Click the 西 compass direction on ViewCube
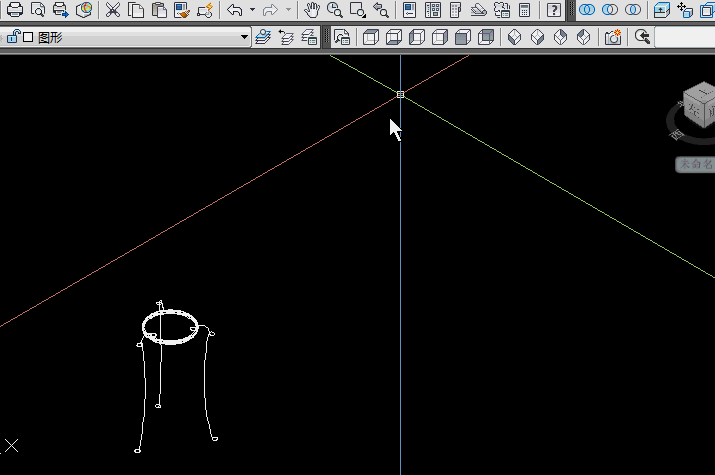This screenshot has height=475, width=715. pyautogui.click(x=677, y=133)
